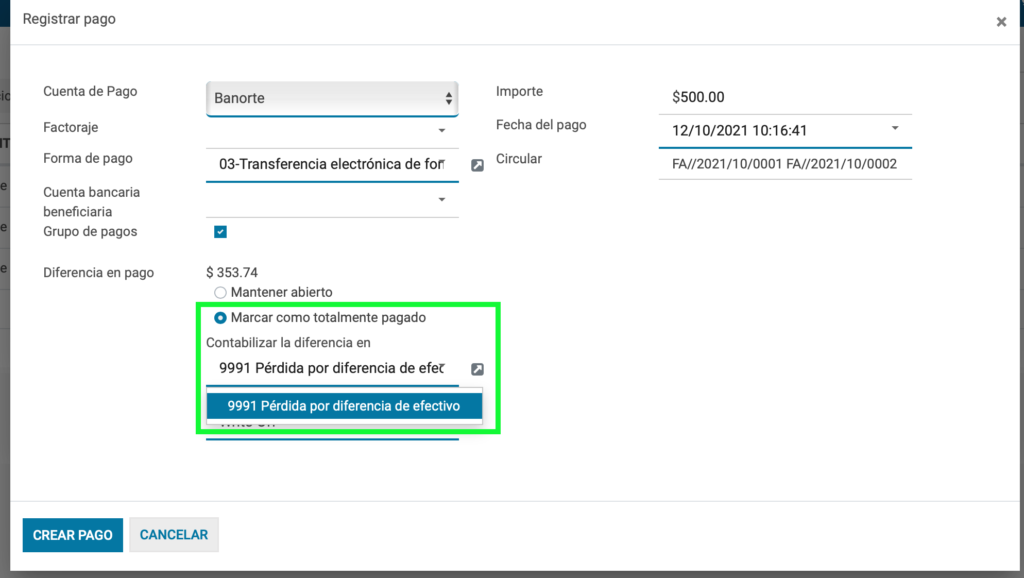Toggle the Grupo de pagos checkbox
1024x578 pixels.
tap(220, 232)
